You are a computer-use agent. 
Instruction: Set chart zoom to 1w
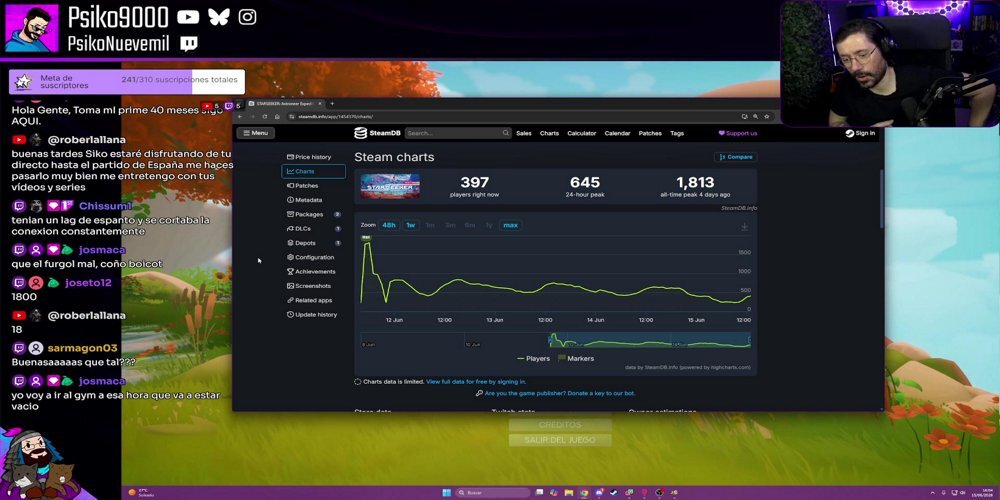(411, 225)
